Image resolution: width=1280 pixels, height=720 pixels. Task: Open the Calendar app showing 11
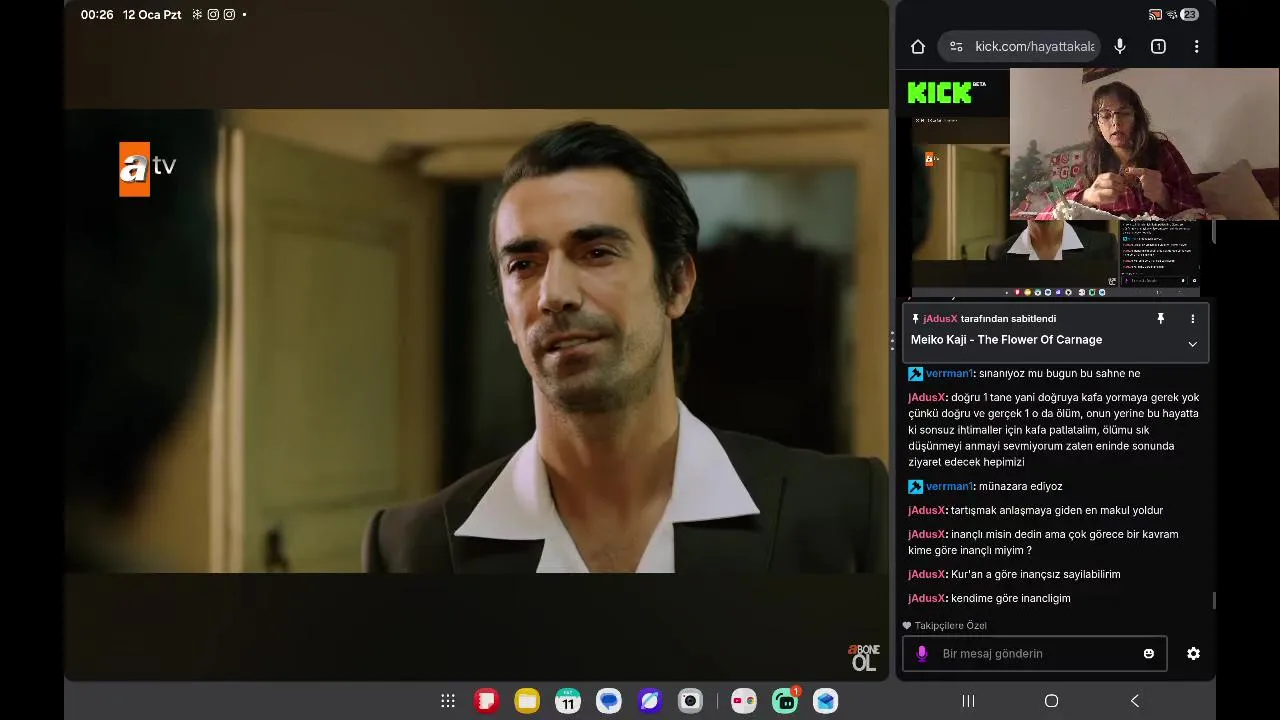click(568, 701)
